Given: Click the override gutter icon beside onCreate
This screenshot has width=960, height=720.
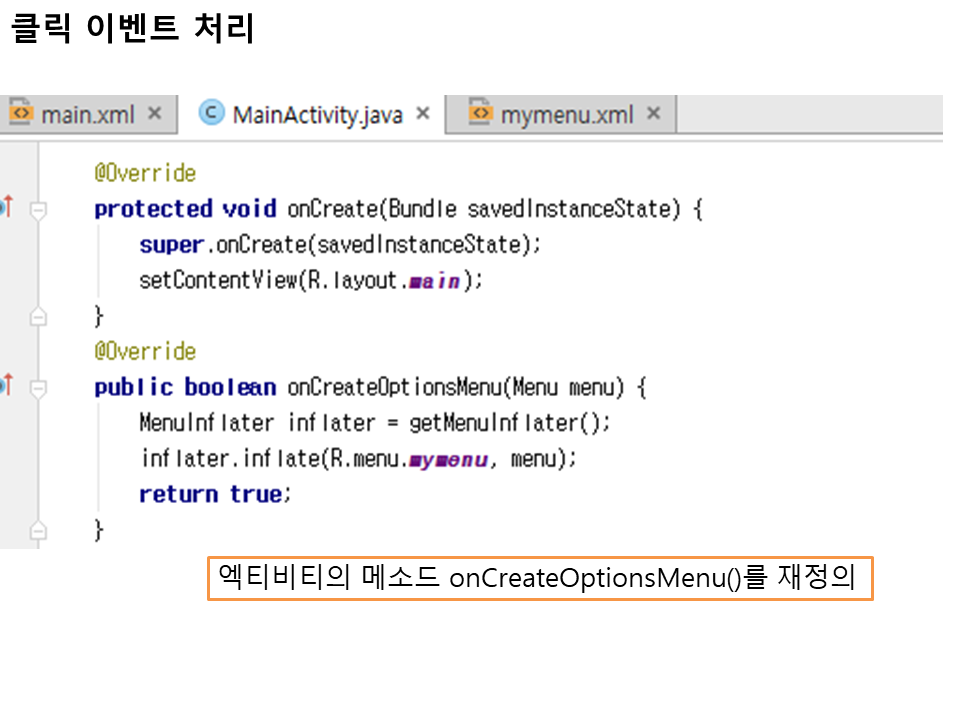Looking at the screenshot, I should (x=6, y=207).
